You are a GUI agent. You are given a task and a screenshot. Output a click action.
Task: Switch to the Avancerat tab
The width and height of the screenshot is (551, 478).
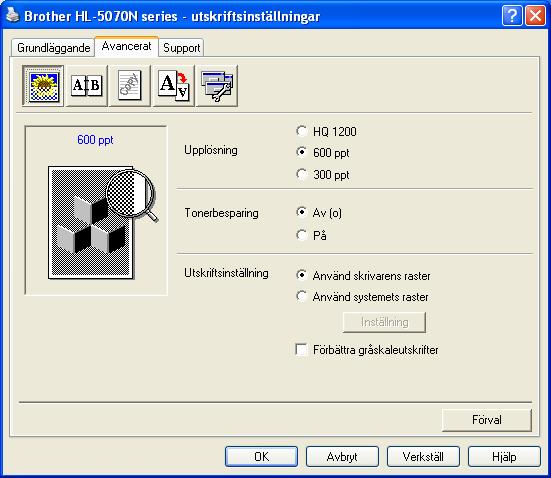coord(127,46)
